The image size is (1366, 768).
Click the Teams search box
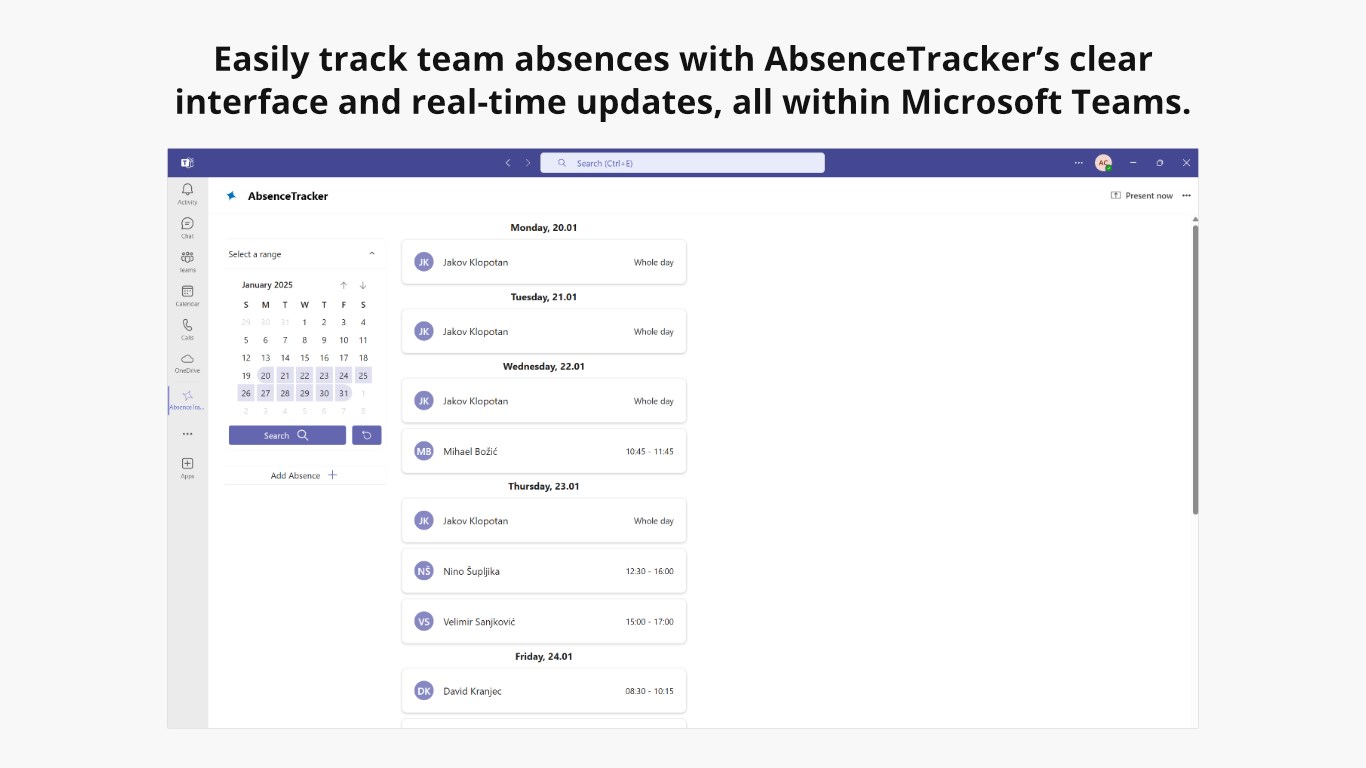682,163
